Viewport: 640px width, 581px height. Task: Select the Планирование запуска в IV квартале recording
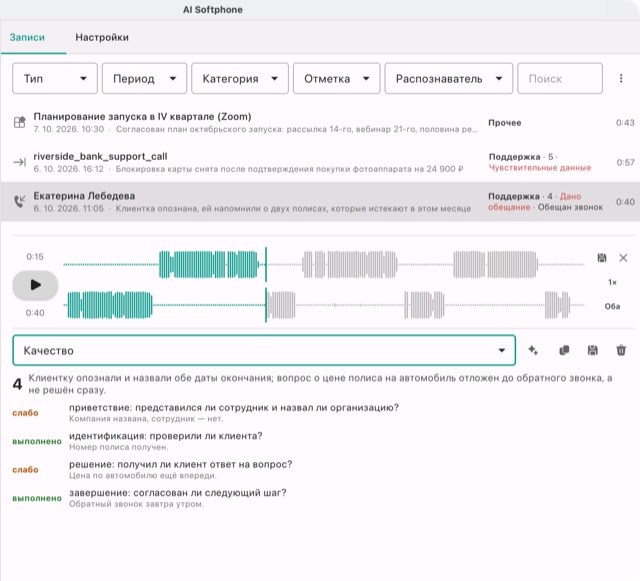[x=320, y=122]
